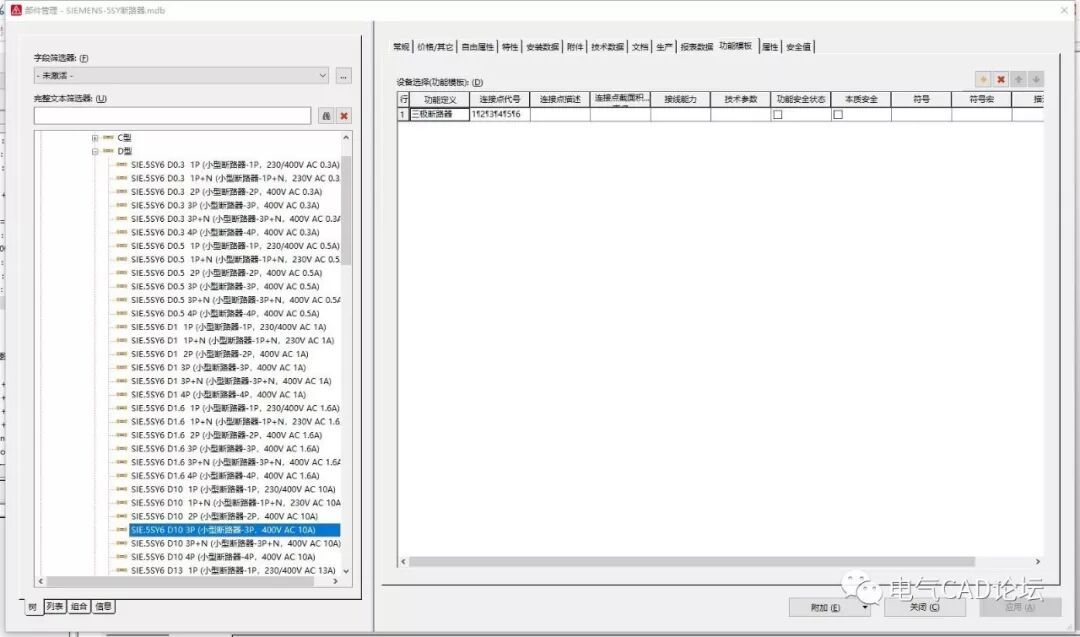Click the 附加 button
This screenshot has width=1080, height=637.
824,607
